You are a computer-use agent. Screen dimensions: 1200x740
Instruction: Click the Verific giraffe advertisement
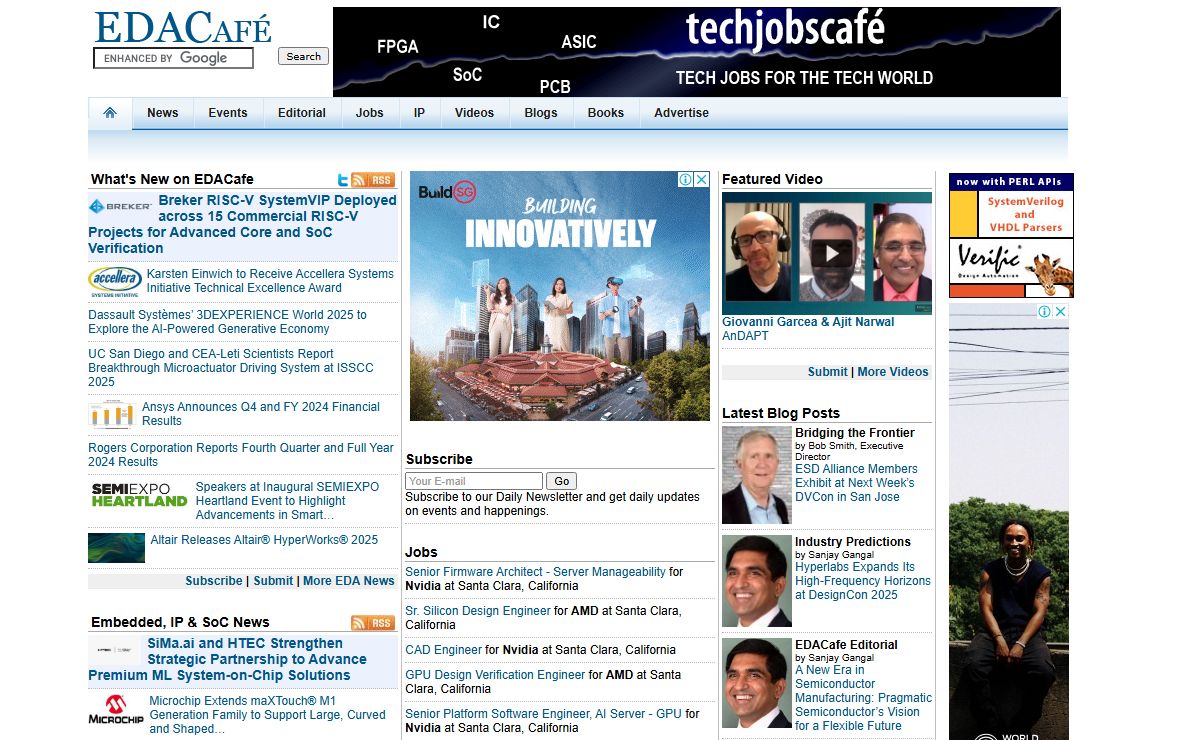pos(1011,268)
